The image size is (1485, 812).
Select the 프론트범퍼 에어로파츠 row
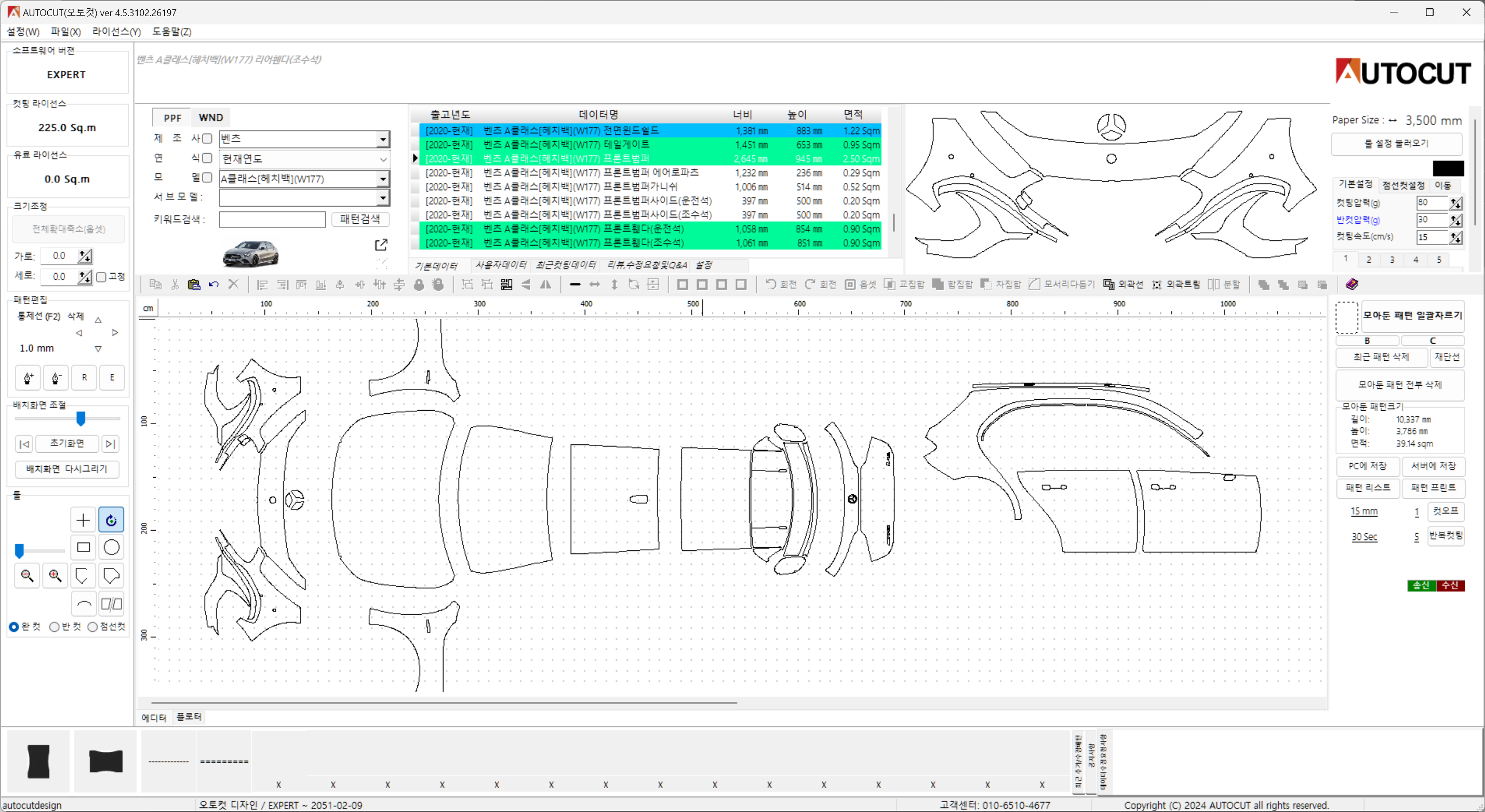(x=650, y=173)
